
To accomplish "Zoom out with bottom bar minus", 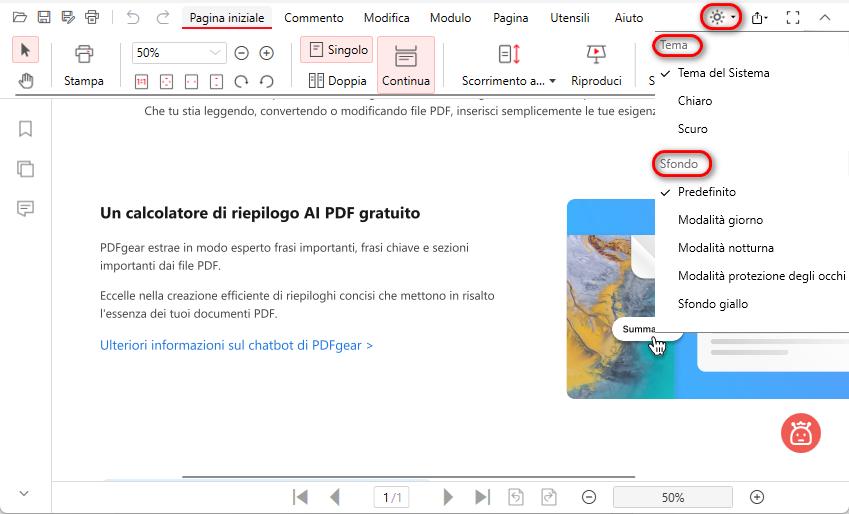I will 589,497.
